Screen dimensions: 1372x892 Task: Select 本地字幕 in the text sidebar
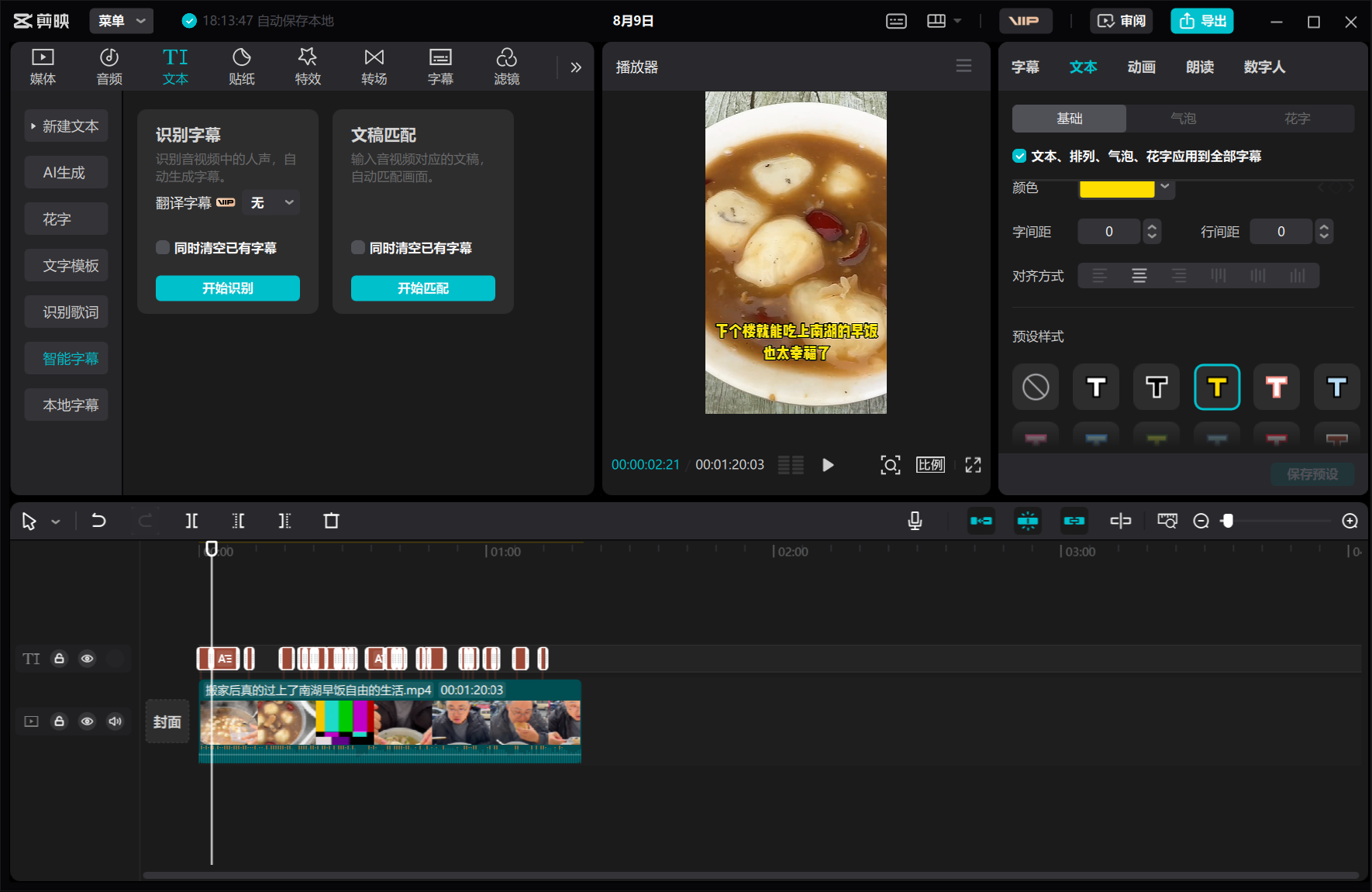pyautogui.click(x=66, y=405)
